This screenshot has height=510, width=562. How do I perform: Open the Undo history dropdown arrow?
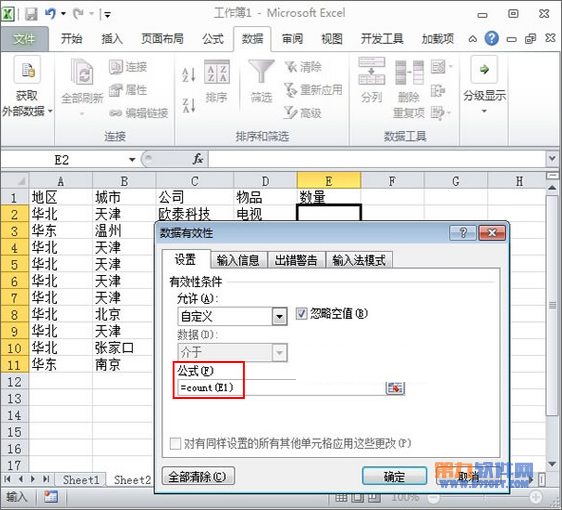pos(63,14)
